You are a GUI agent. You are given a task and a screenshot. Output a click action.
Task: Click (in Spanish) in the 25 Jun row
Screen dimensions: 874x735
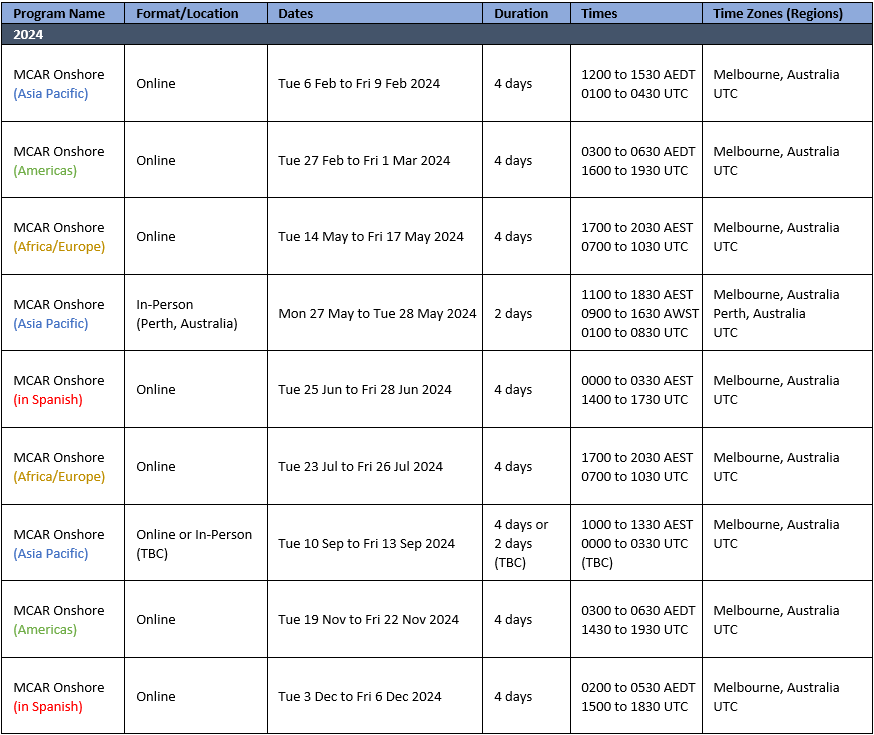click(48, 400)
